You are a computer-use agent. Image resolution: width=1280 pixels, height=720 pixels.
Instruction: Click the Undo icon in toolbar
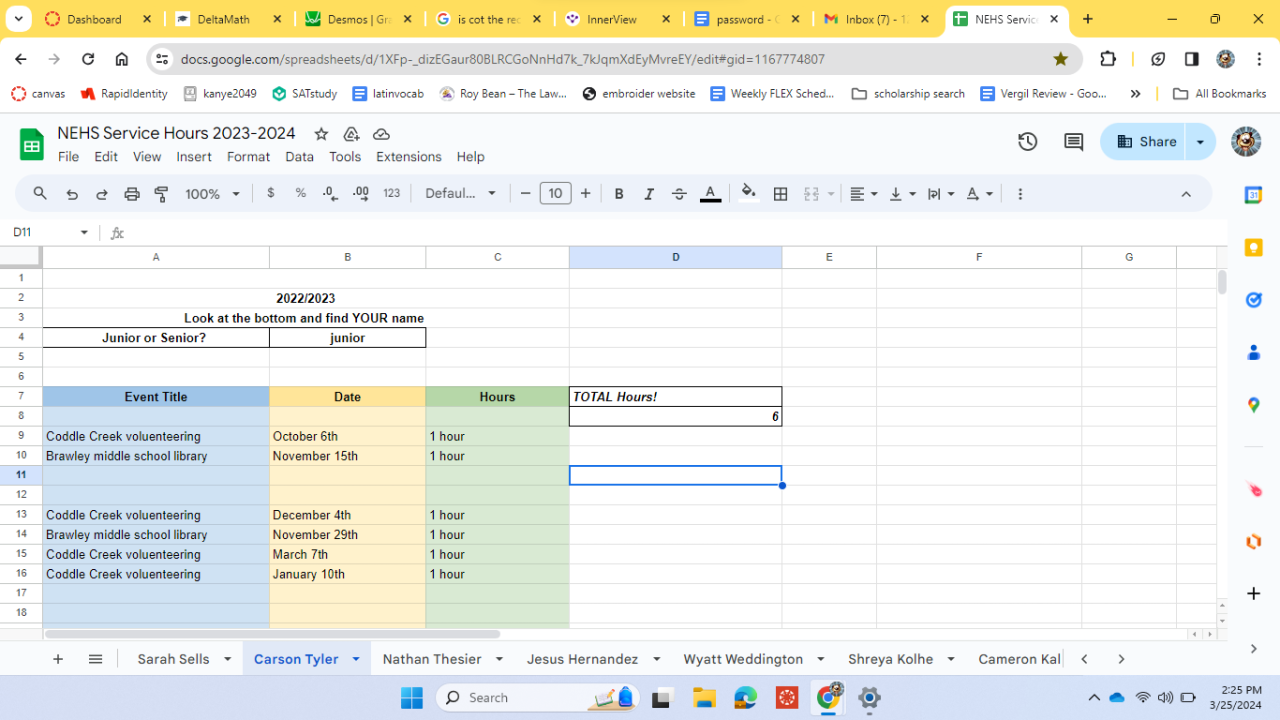(72, 194)
